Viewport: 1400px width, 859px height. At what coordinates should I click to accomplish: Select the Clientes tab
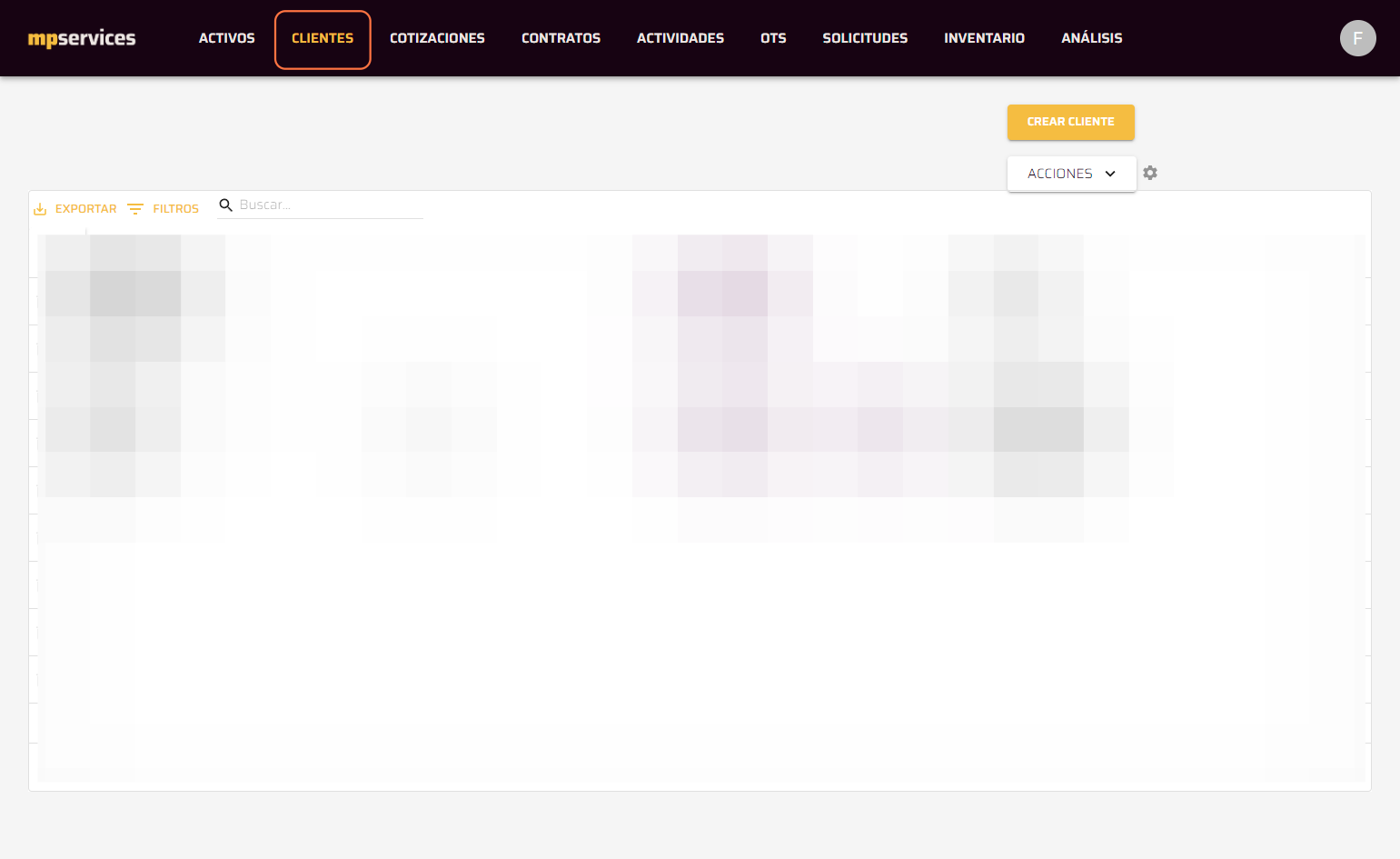pyautogui.click(x=323, y=39)
